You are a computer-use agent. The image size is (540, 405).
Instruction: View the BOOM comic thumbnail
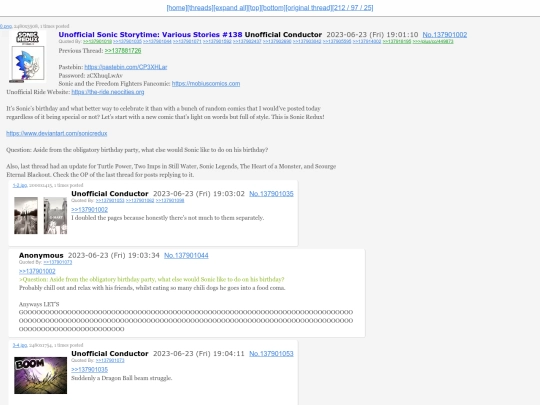click(41, 375)
